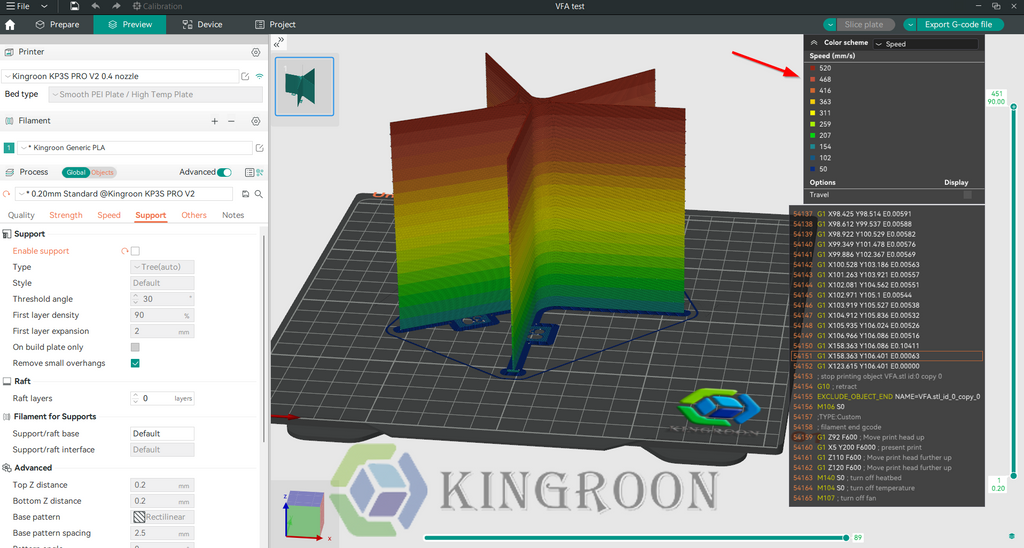Select the plate 1 thumbnail
This screenshot has height=548, width=1024.
304,86
